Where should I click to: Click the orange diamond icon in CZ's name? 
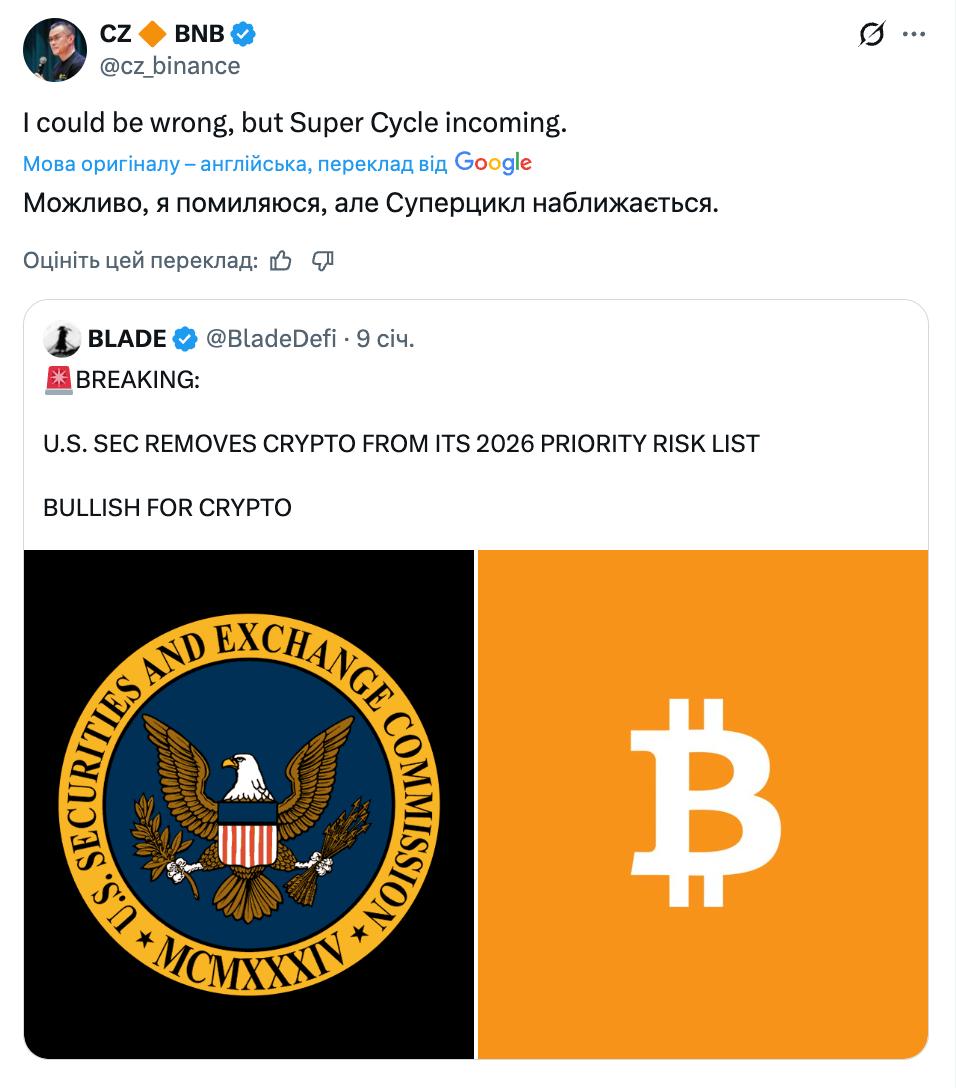click(x=150, y=34)
